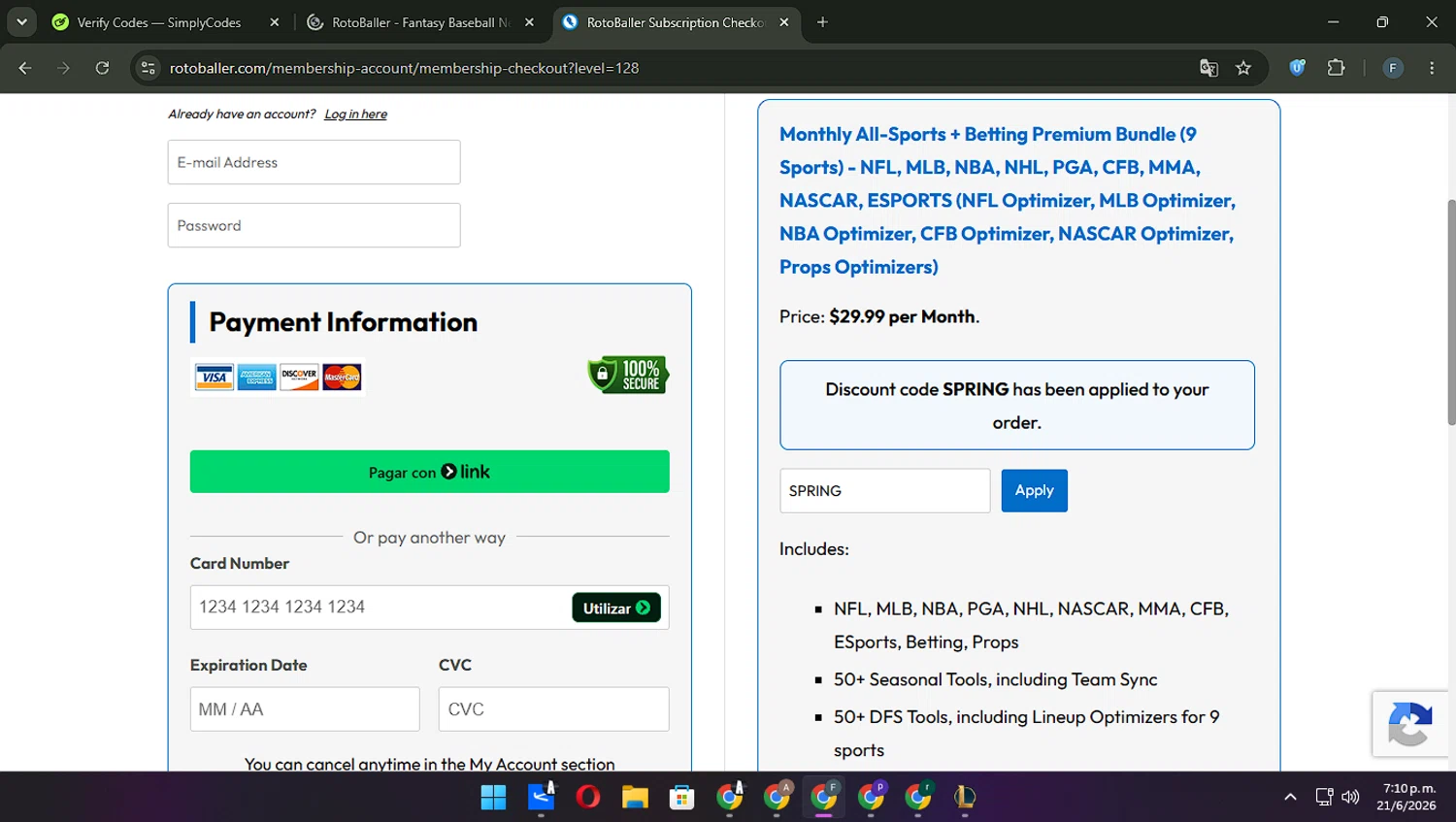Open Microsoft Store from the taskbar
This screenshot has width=1456, height=822.
click(x=681, y=797)
